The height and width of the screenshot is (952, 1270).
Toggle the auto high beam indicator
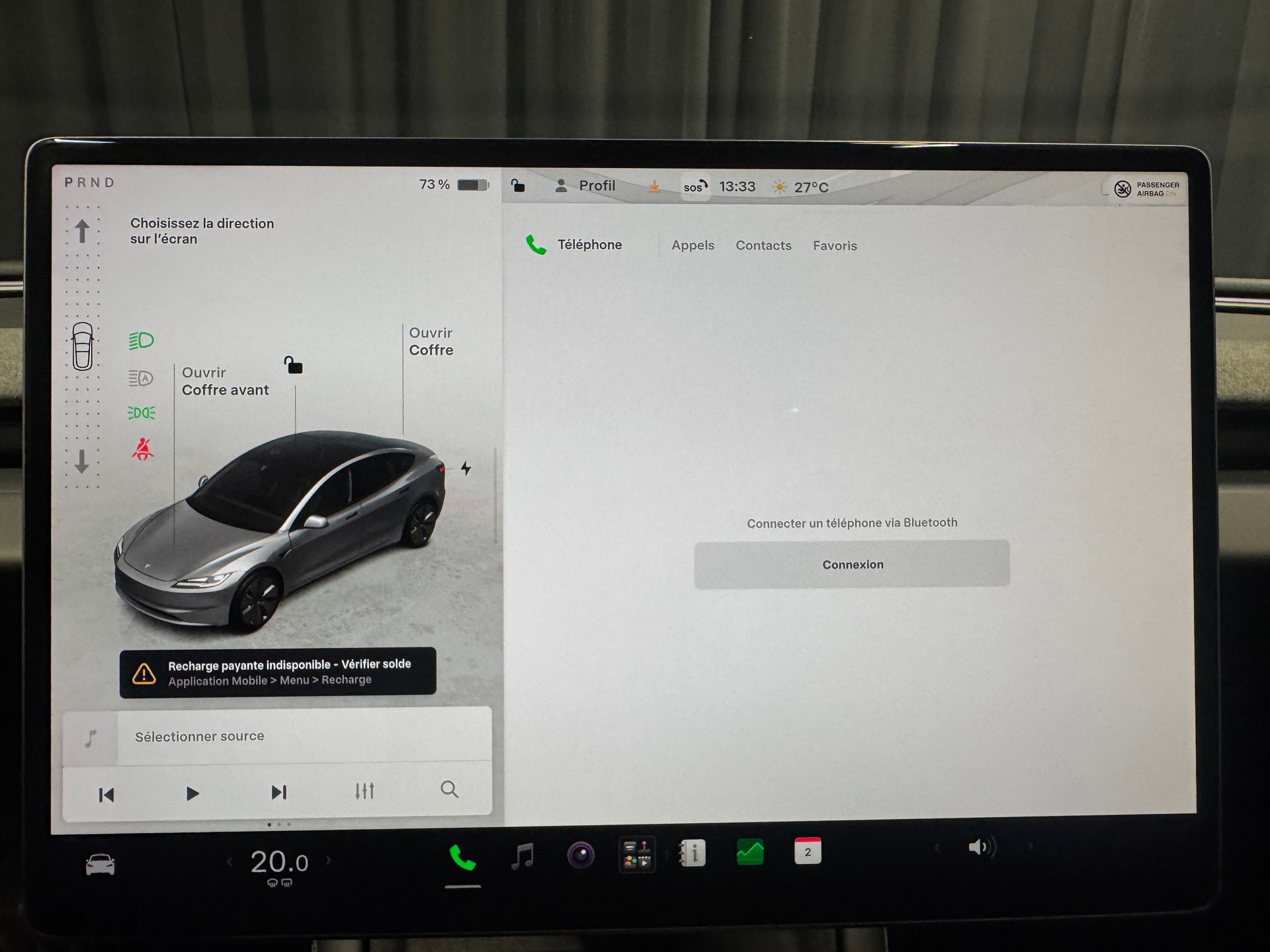click(141, 378)
